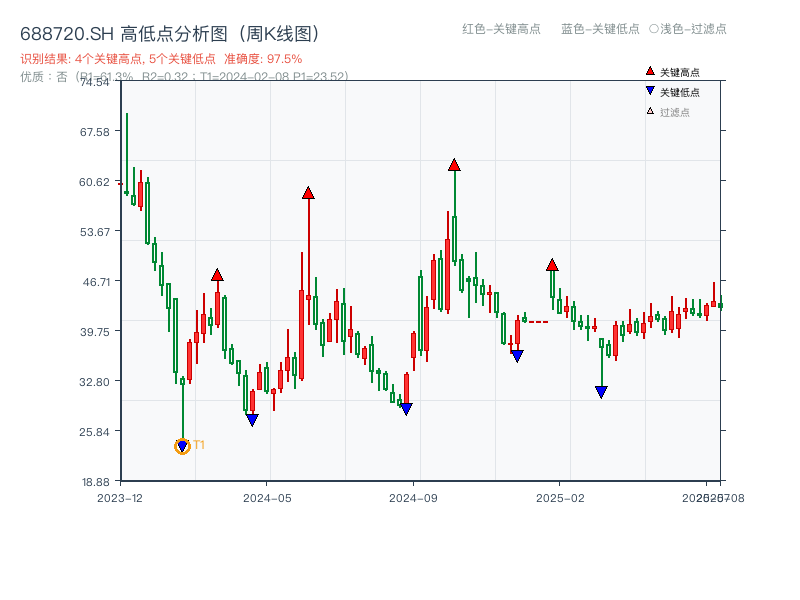Select the blue triangle marker below 2024-09
Viewport: 800px width, 600px height.
(x=406, y=408)
